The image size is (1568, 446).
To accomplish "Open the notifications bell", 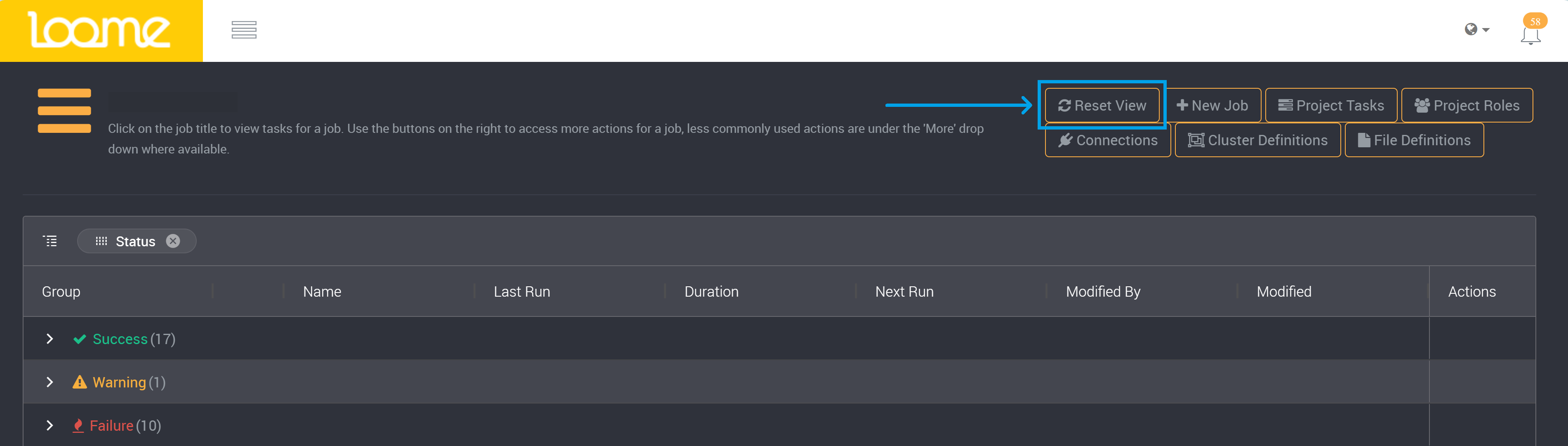I will pos(1530,36).
